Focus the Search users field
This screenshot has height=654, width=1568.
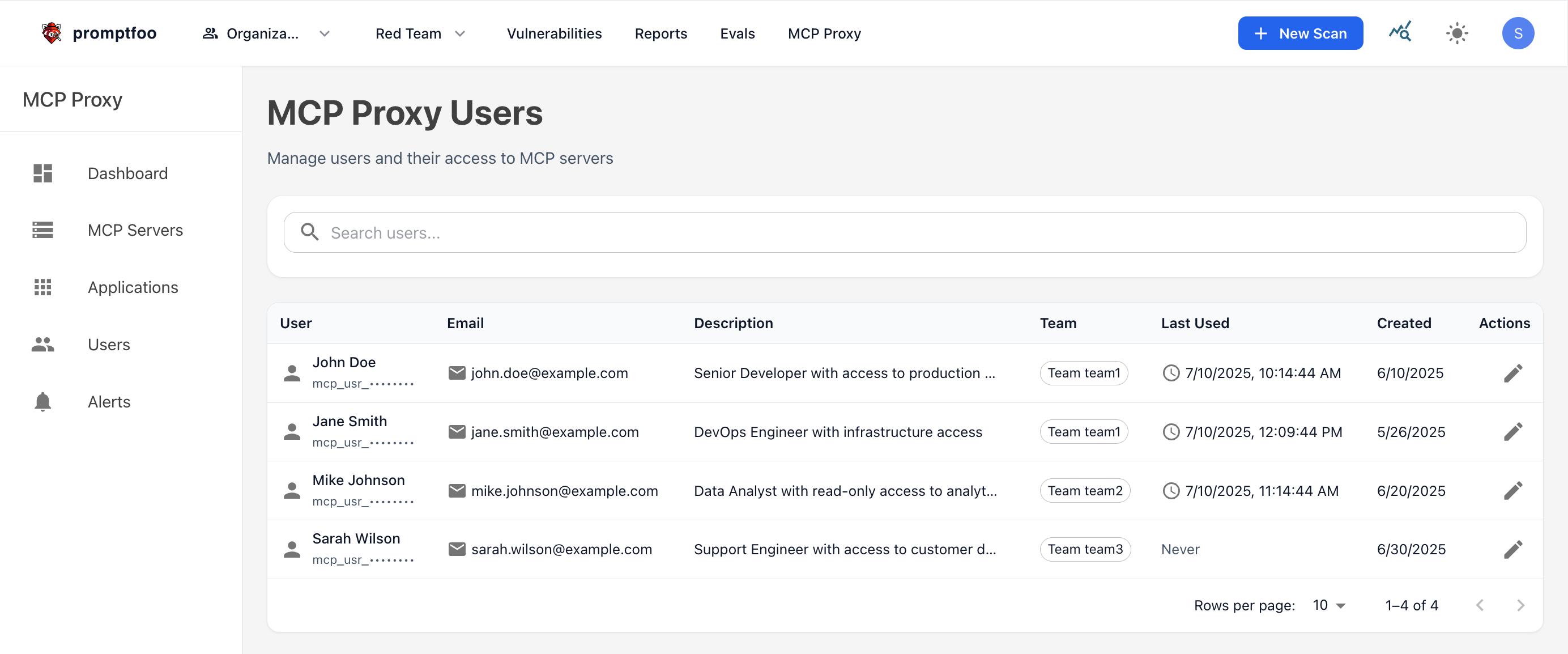pos(904,232)
